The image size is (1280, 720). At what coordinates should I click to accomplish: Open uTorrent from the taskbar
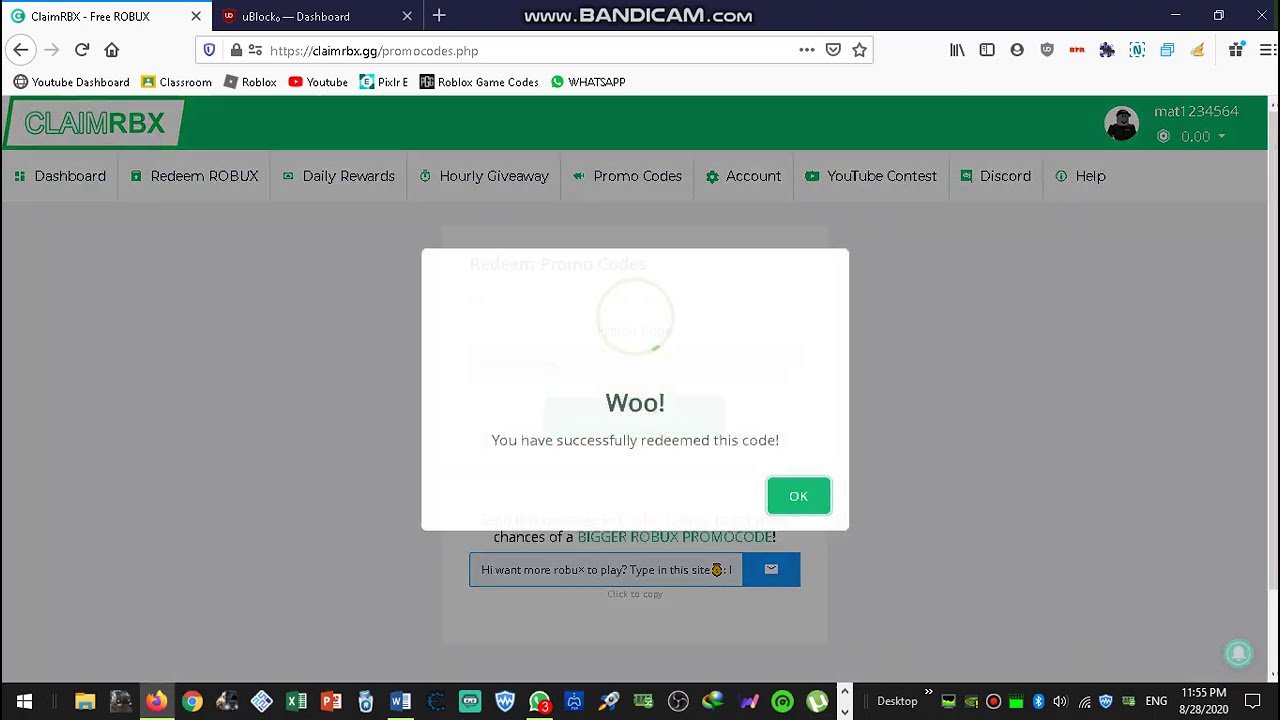(817, 702)
